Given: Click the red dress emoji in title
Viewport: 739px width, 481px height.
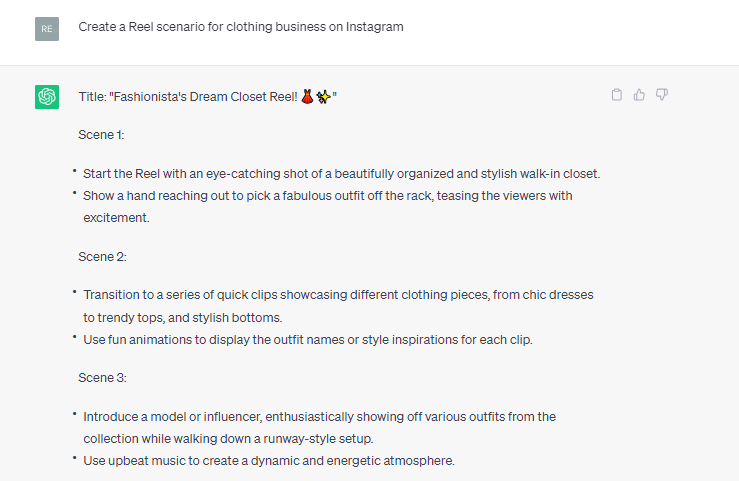Looking at the screenshot, I should coord(307,97).
